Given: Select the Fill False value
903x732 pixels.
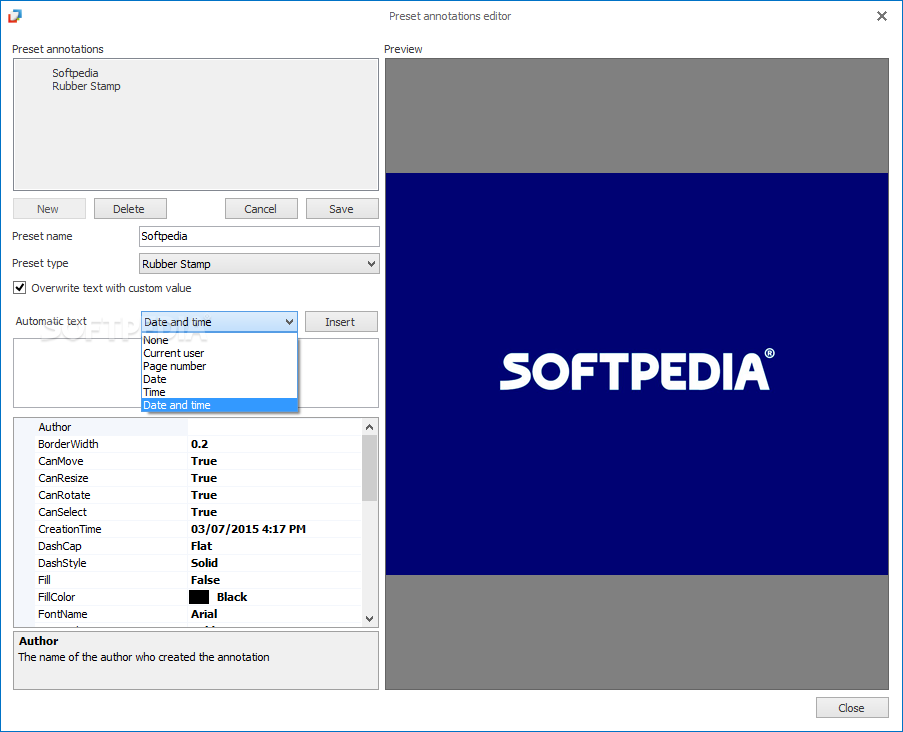Looking at the screenshot, I should coord(206,580).
